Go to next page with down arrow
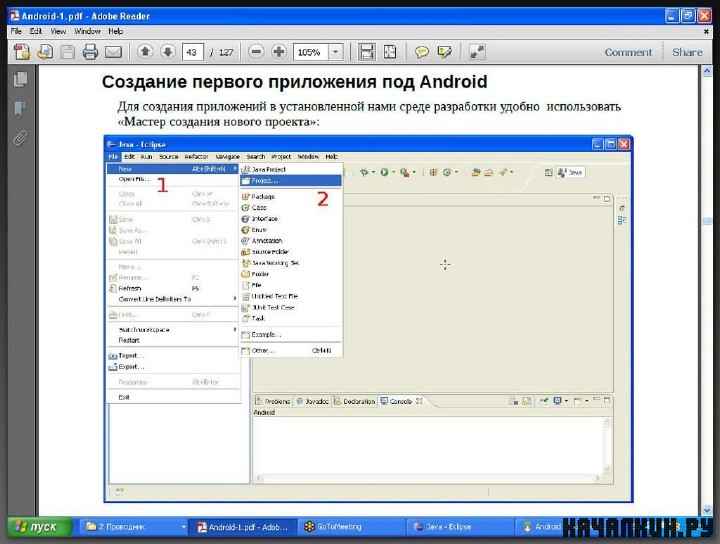This screenshot has width=720, height=544. [168, 52]
